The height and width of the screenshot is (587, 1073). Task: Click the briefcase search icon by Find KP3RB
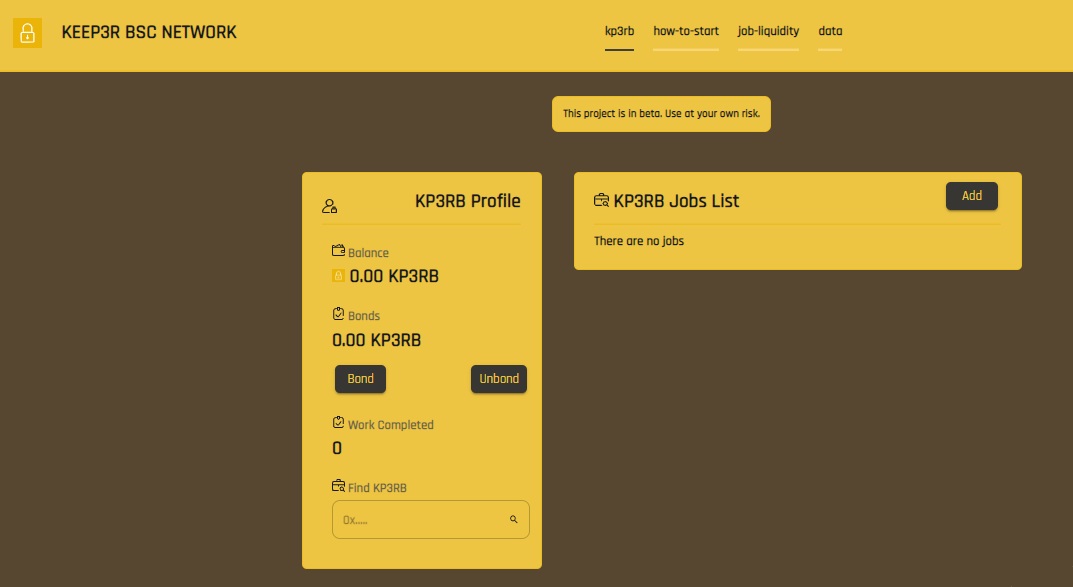click(338, 486)
